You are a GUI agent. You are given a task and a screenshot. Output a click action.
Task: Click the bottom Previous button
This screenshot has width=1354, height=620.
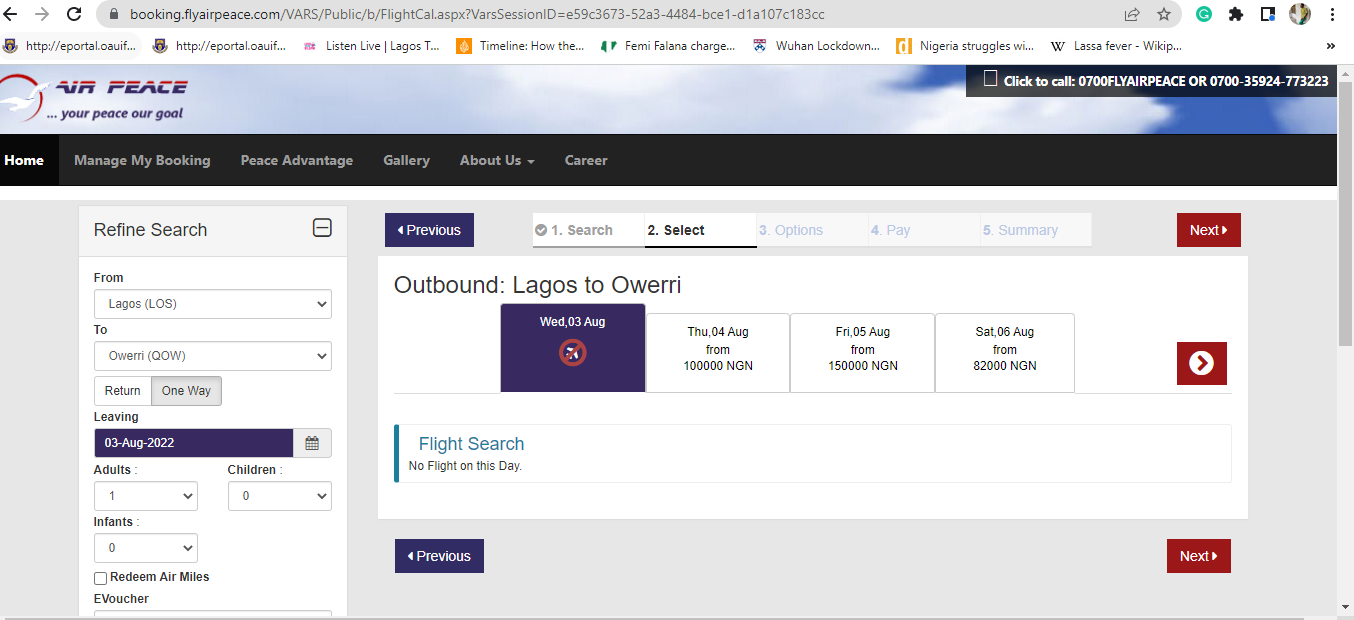click(439, 556)
